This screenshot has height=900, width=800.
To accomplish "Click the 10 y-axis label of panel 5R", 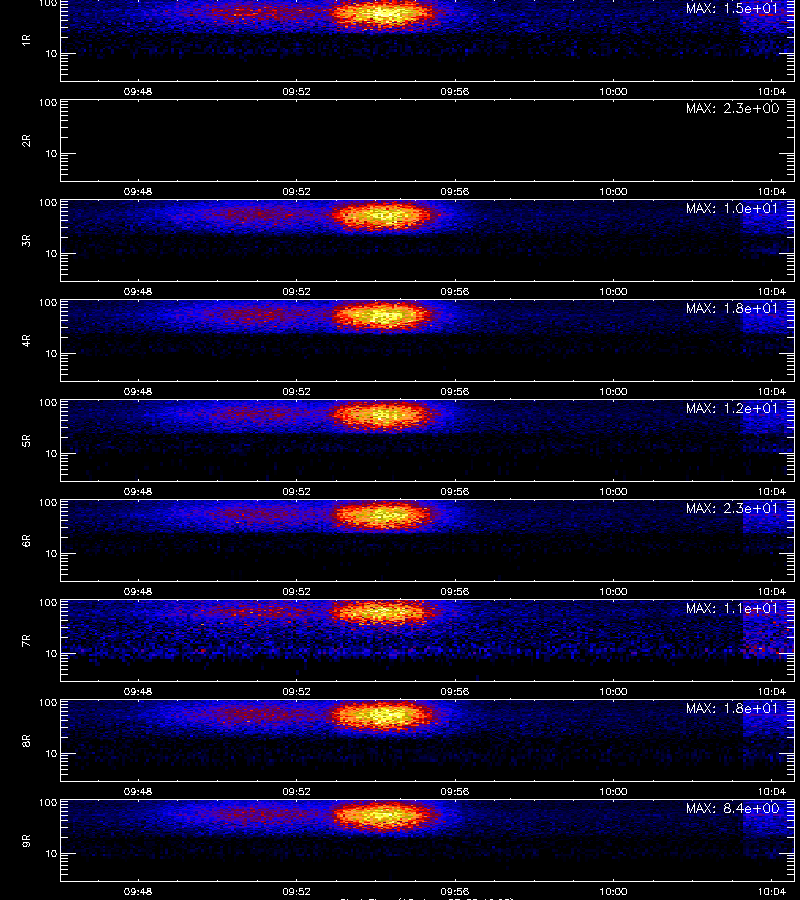I will (x=51, y=453).
